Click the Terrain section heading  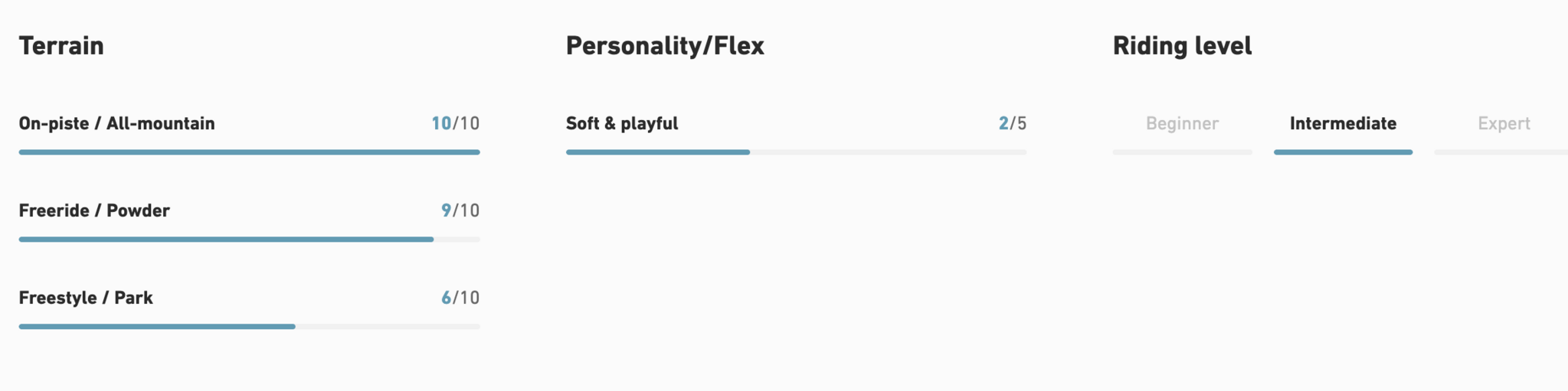click(61, 46)
